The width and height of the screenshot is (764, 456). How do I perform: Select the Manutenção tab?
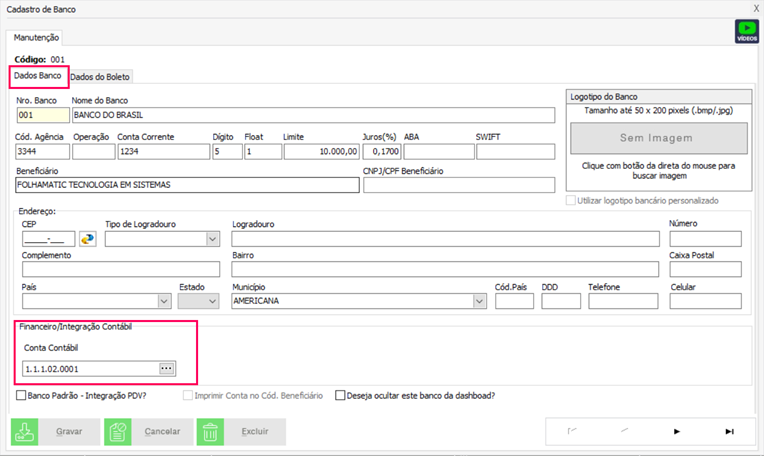[36, 38]
